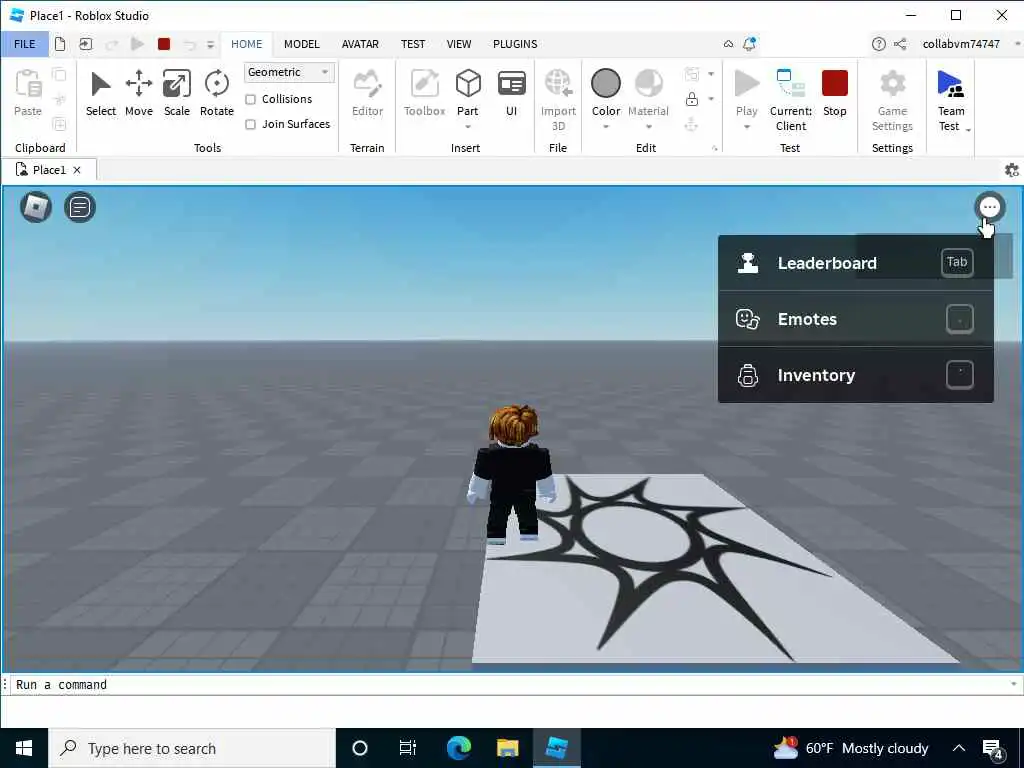Switch to the TEST tab
This screenshot has height=768, width=1024.
coord(413,44)
